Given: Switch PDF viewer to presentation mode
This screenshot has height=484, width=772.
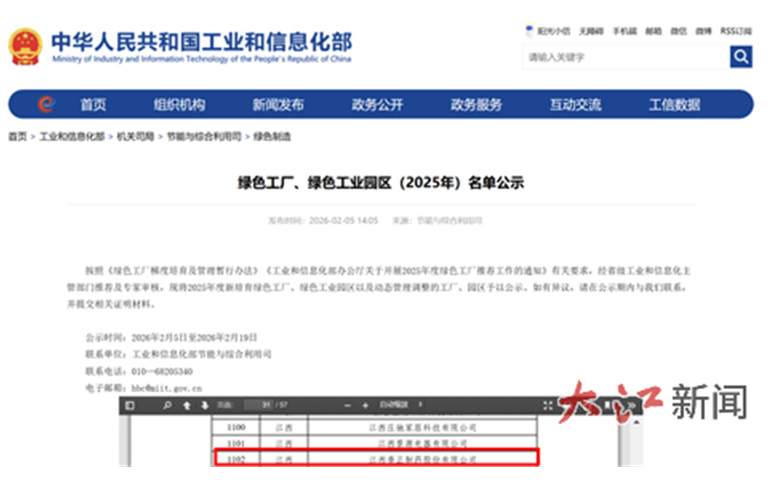Looking at the screenshot, I should [548, 405].
